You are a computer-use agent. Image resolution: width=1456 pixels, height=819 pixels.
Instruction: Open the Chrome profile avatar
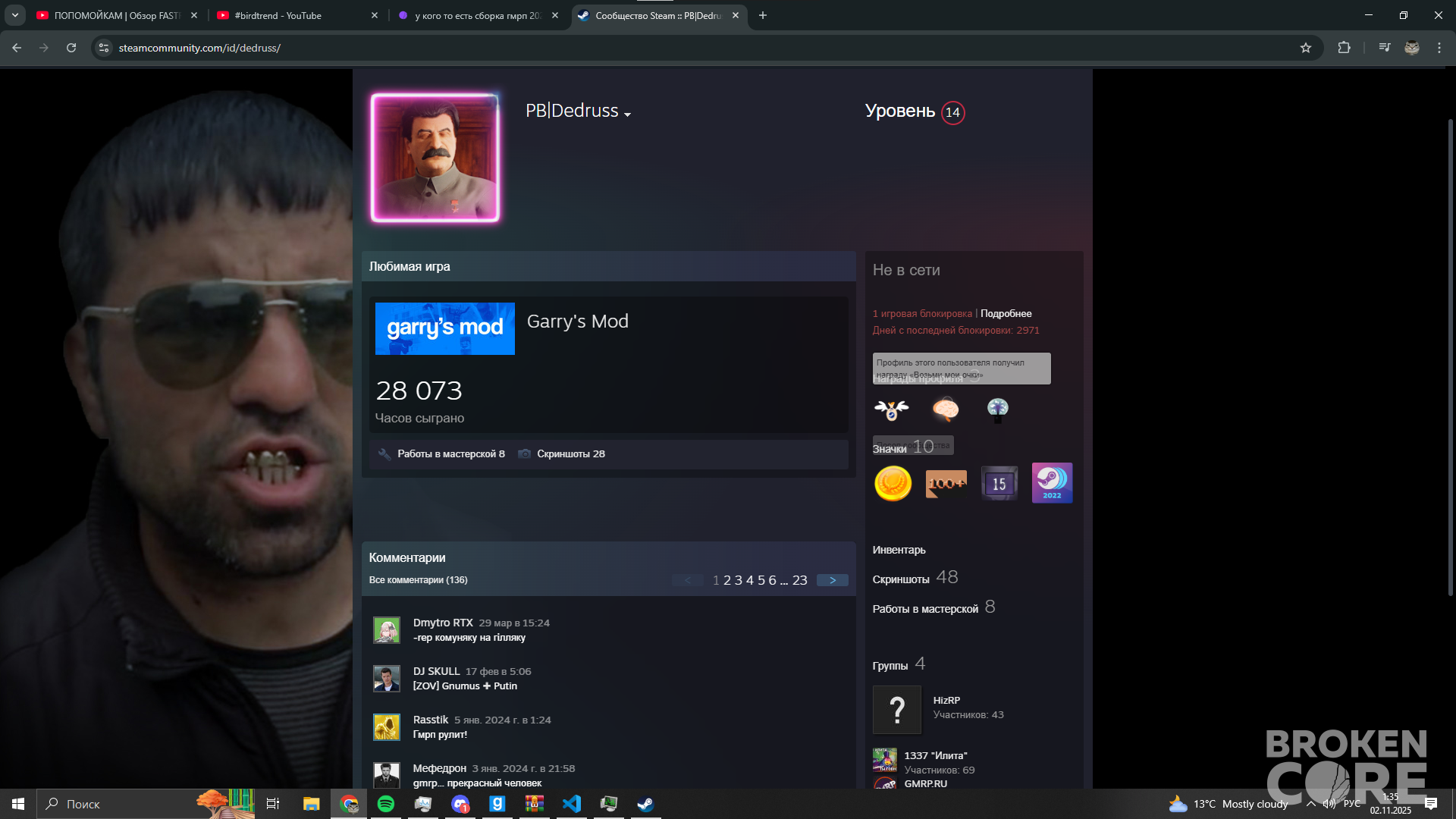click(1411, 48)
